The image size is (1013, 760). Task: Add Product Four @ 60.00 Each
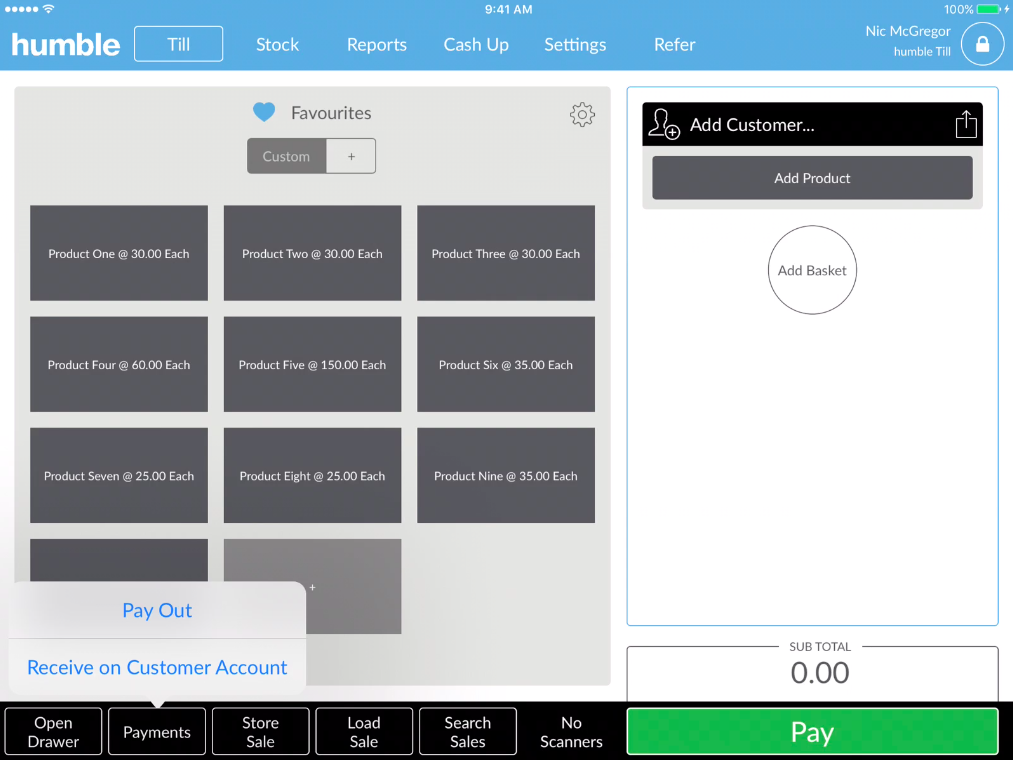pyautogui.click(x=119, y=364)
